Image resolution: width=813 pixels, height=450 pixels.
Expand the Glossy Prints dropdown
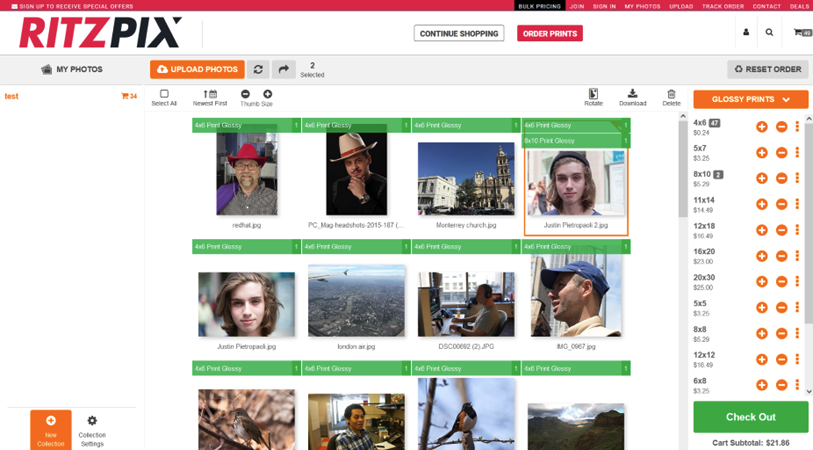tap(750, 100)
